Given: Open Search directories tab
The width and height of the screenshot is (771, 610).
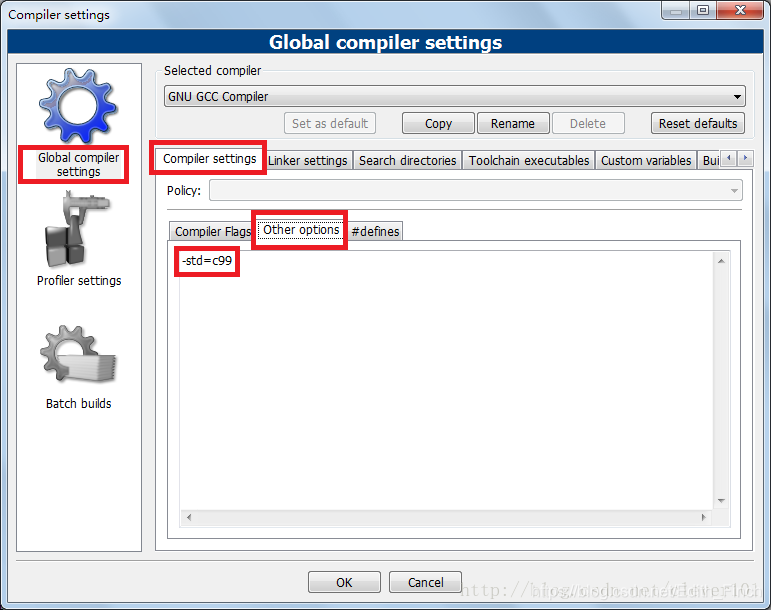Looking at the screenshot, I should coord(408,161).
